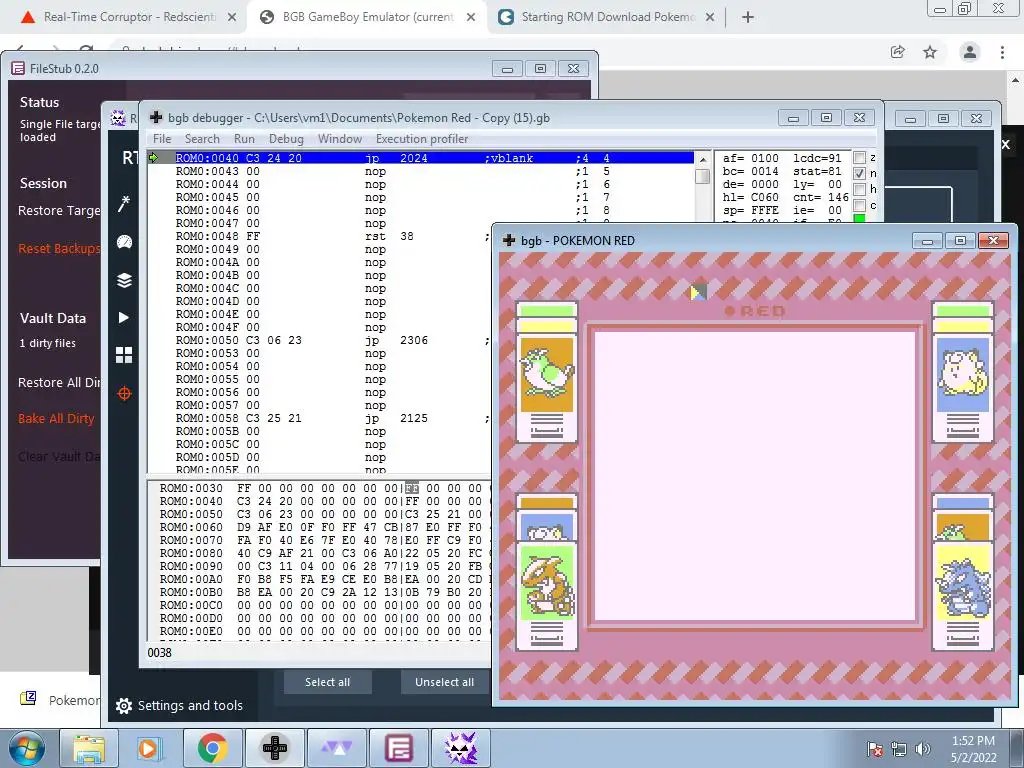Image resolution: width=1024 pixels, height=768 pixels.
Task: Click Restore All Dirty in FileStub
Action: [59, 382]
